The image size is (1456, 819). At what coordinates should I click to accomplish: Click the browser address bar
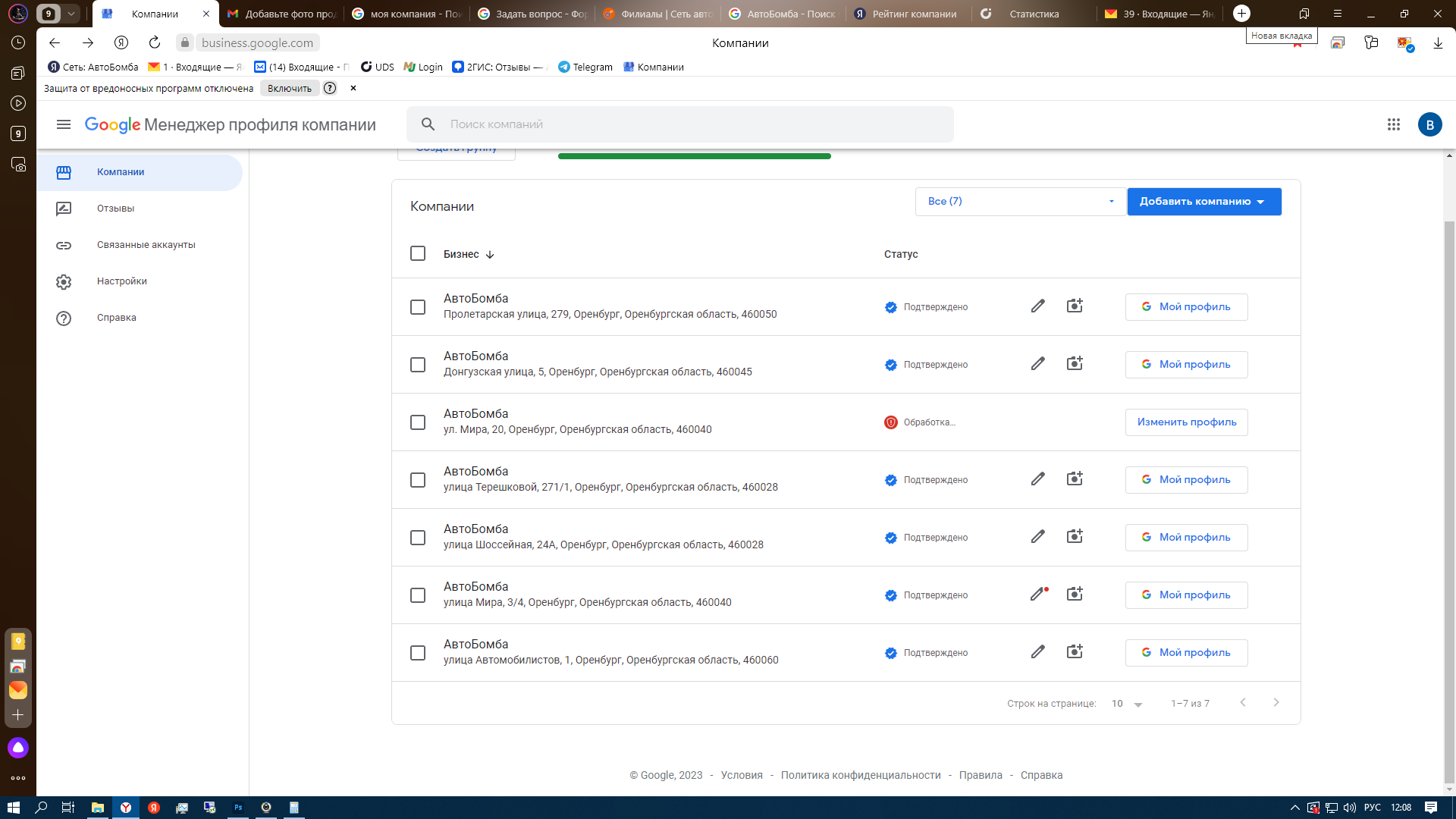point(257,43)
